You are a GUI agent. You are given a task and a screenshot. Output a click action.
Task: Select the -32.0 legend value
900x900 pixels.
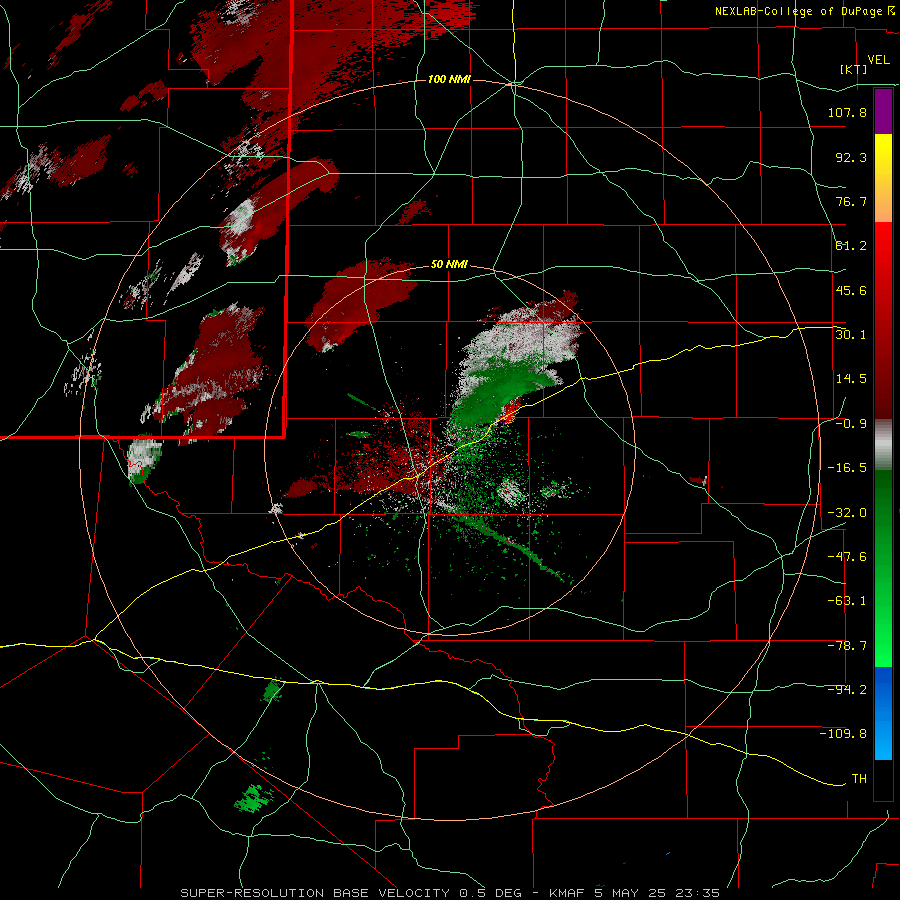click(x=847, y=513)
